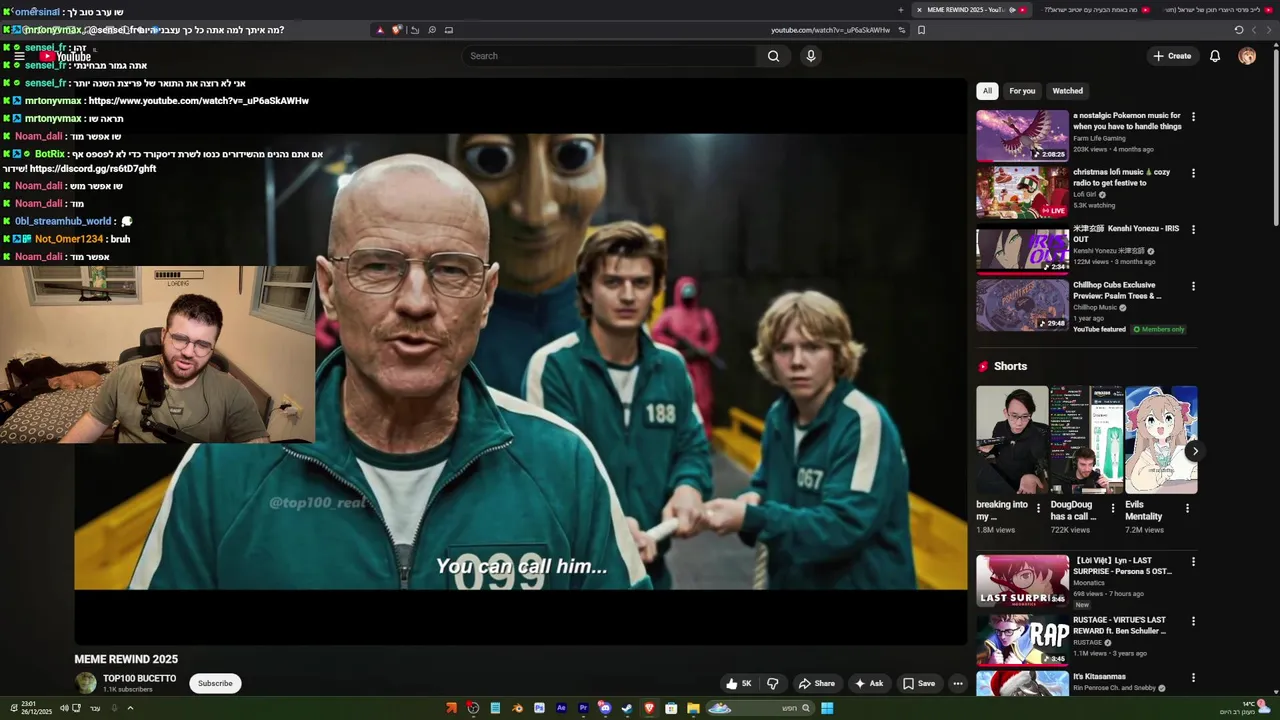Image resolution: width=1280 pixels, height=720 pixels.
Task: Open more actions menu under the video
Action: point(957,684)
